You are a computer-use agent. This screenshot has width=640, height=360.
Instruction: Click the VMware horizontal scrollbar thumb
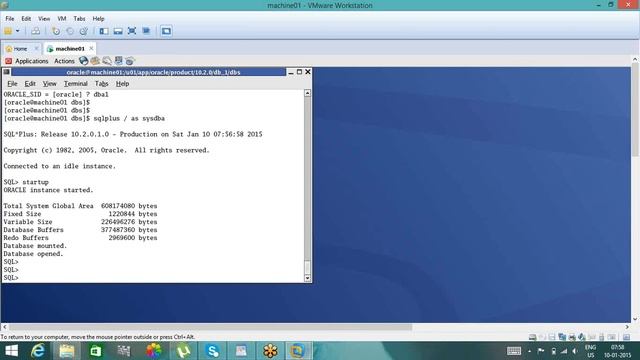point(210,327)
